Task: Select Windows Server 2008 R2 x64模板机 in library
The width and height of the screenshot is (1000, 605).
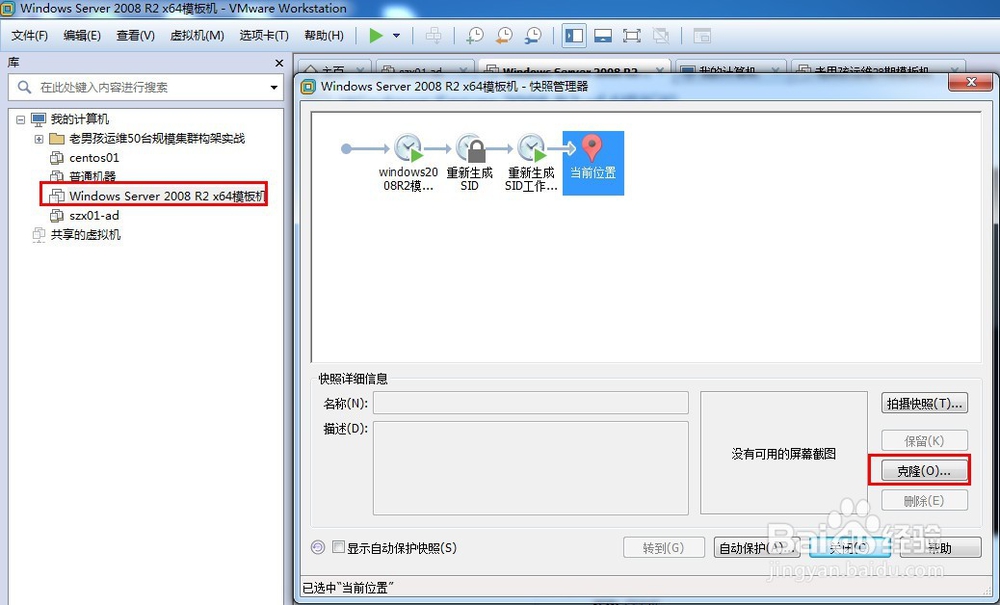Action: [x=166, y=196]
